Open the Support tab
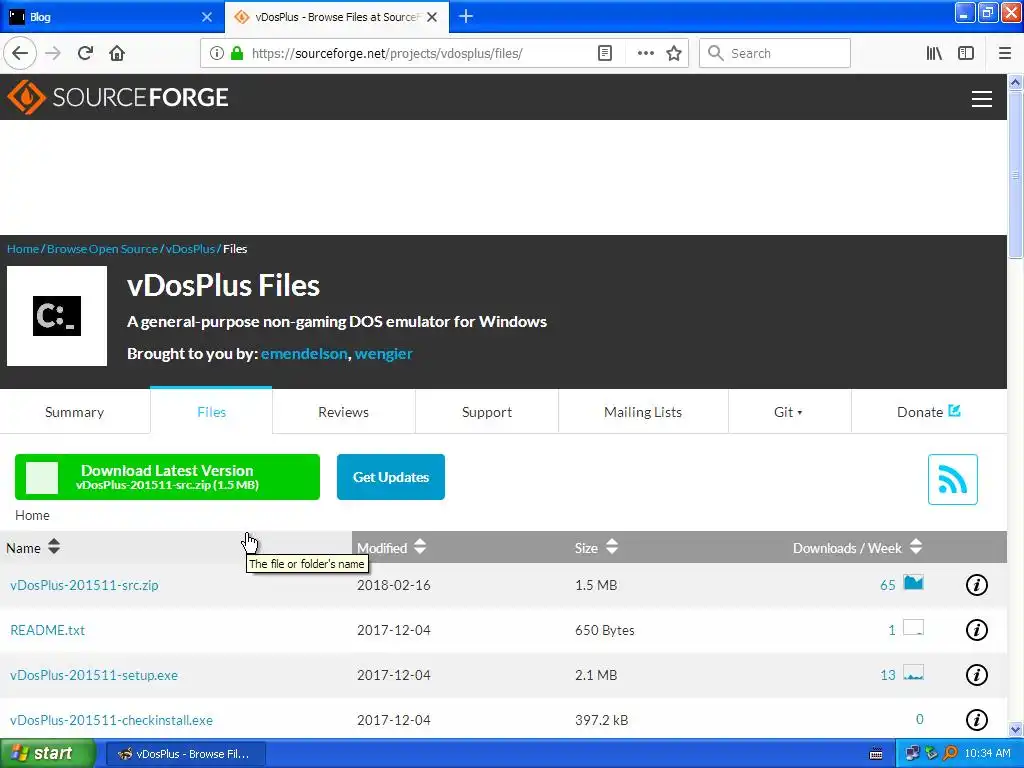Image resolution: width=1024 pixels, height=768 pixels. pos(487,412)
